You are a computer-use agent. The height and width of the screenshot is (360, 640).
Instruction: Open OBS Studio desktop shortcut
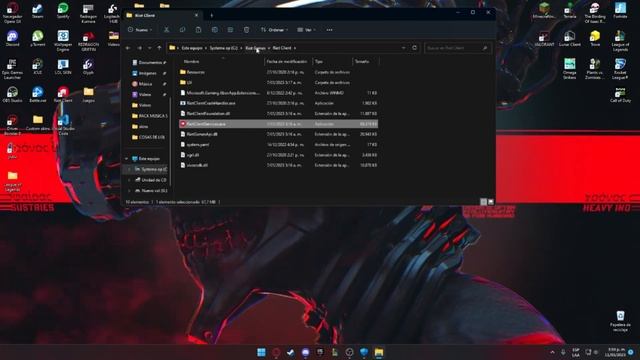click(x=12, y=95)
